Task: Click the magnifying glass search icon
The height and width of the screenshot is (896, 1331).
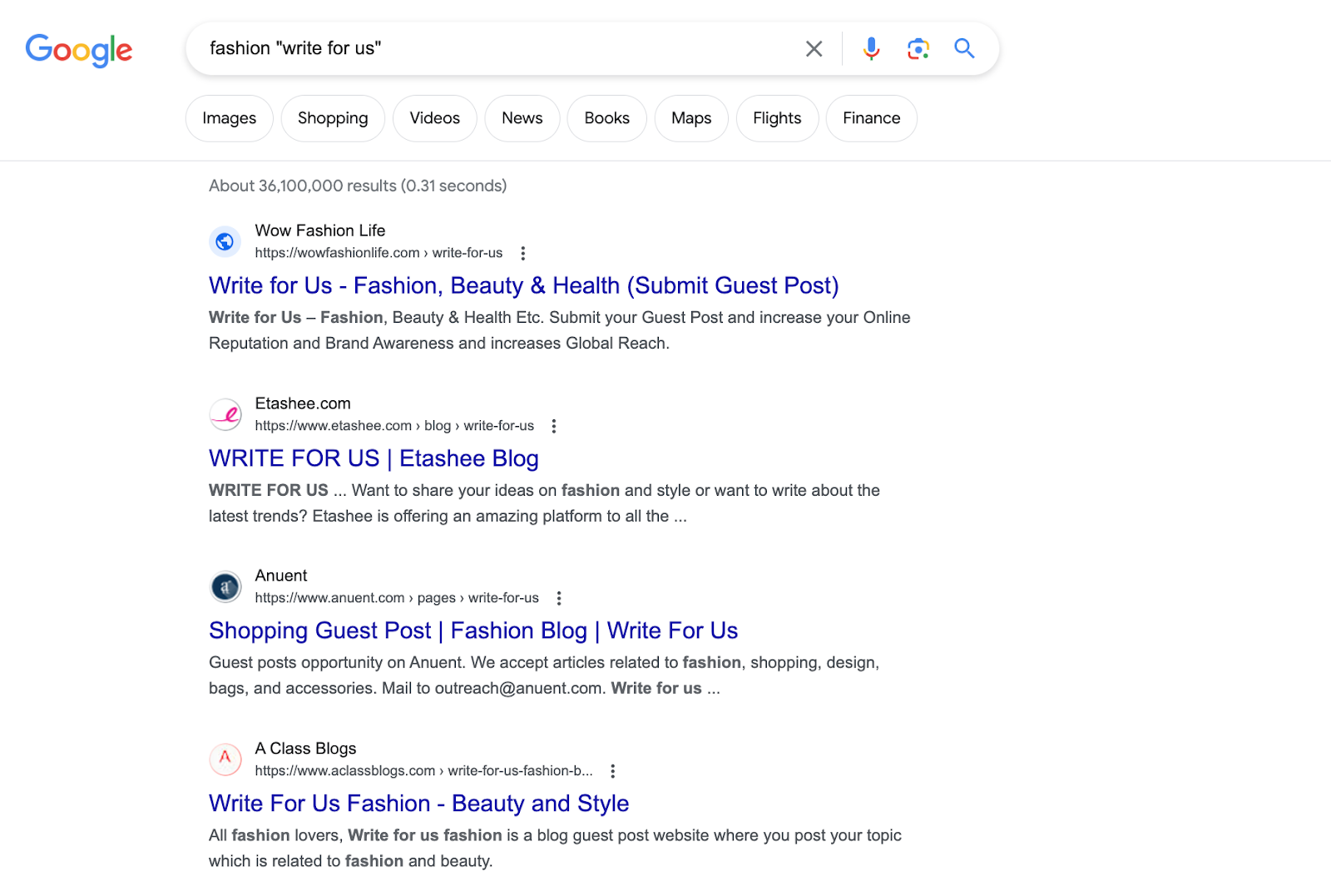Action: (x=964, y=48)
